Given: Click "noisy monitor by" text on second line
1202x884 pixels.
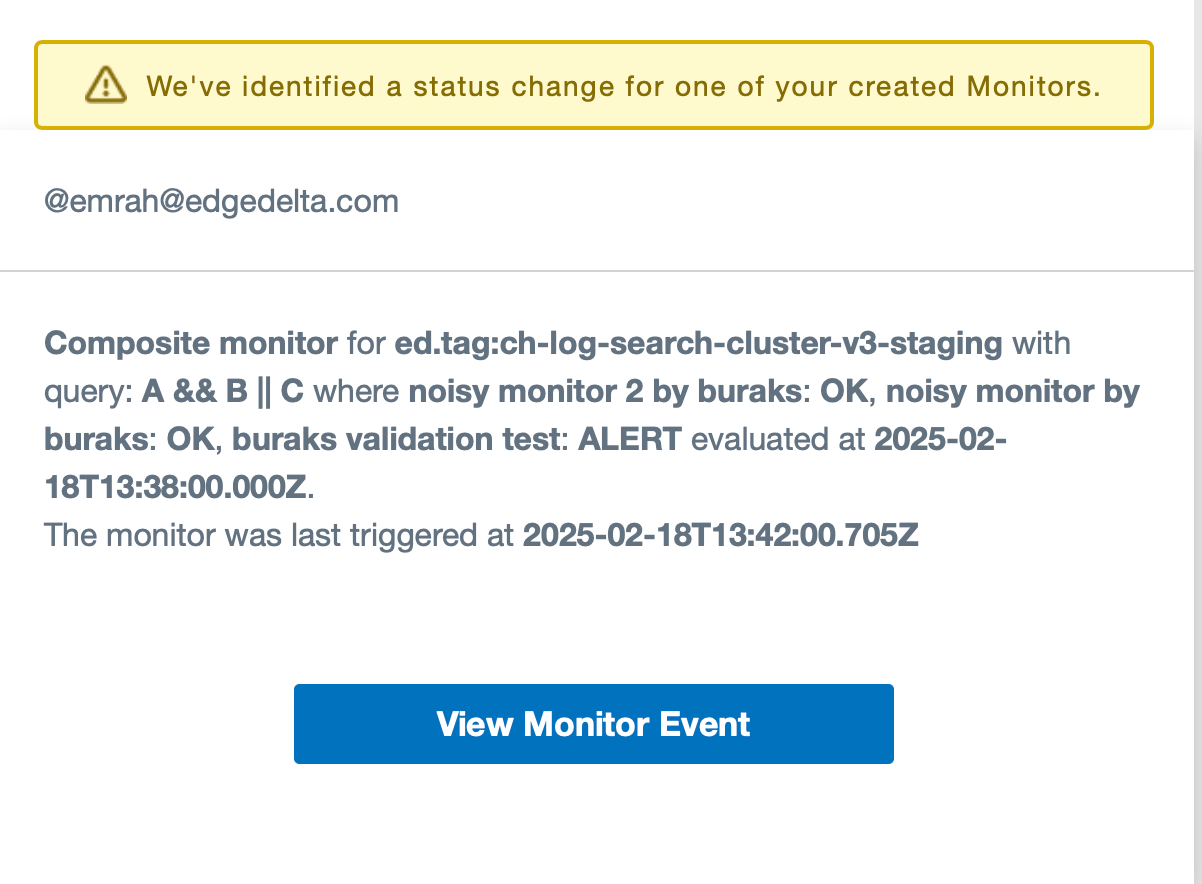Looking at the screenshot, I should (x=1014, y=392).
